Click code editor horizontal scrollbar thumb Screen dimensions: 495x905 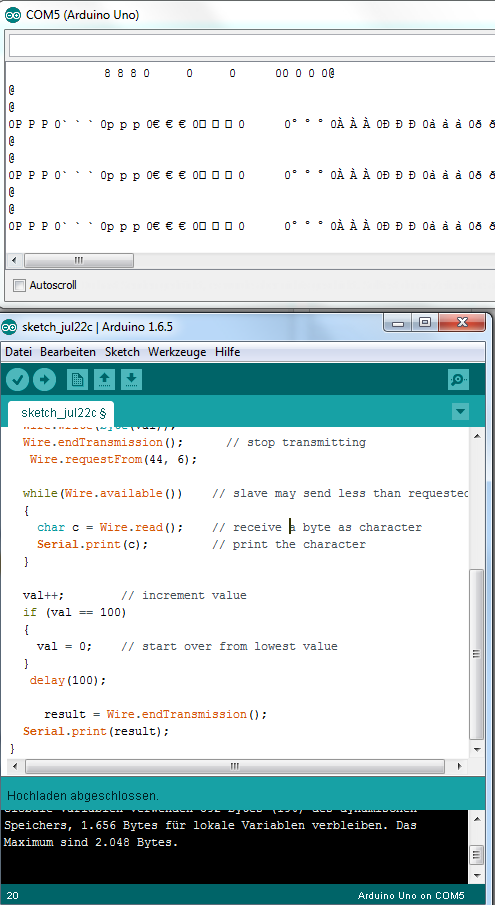[235, 766]
